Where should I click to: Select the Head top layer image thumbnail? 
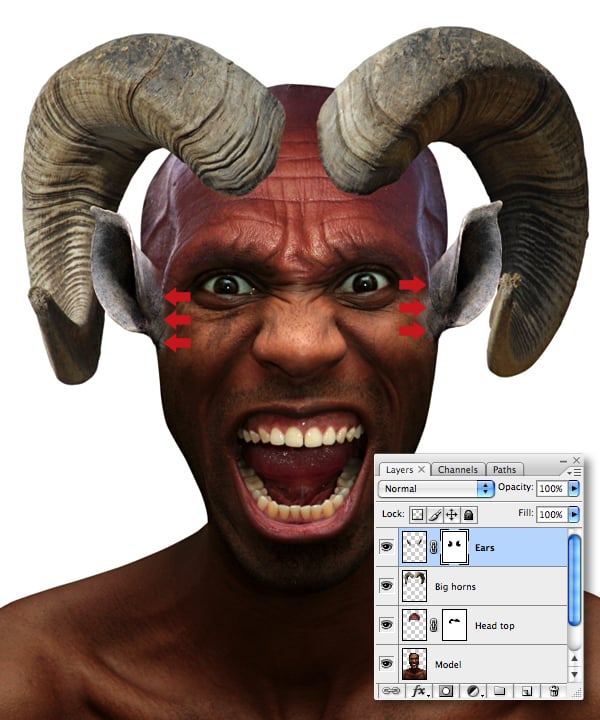coord(414,624)
